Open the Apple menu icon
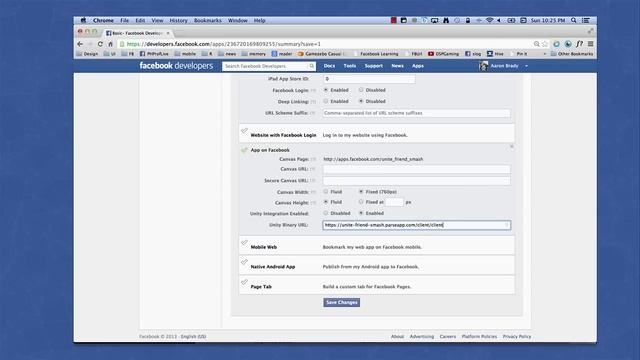Image resolution: width=640 pixels, height=360 pixels. tap(83, 20)
